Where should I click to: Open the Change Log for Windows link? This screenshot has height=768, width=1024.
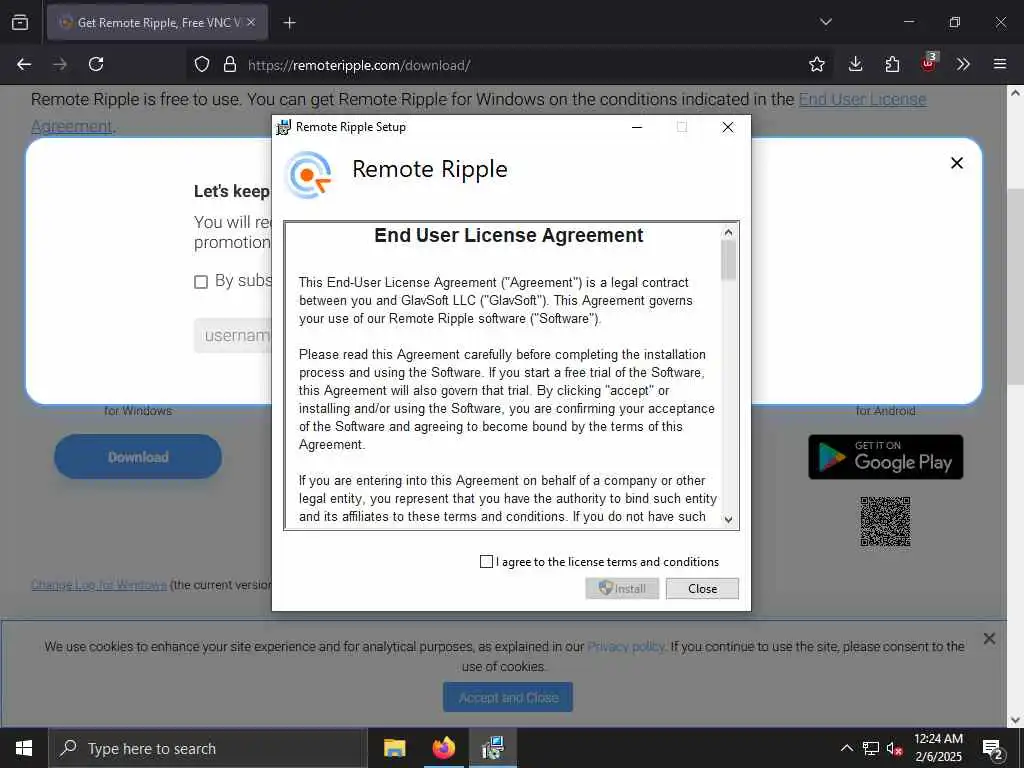pyautogui.click(x=99, y=585)
